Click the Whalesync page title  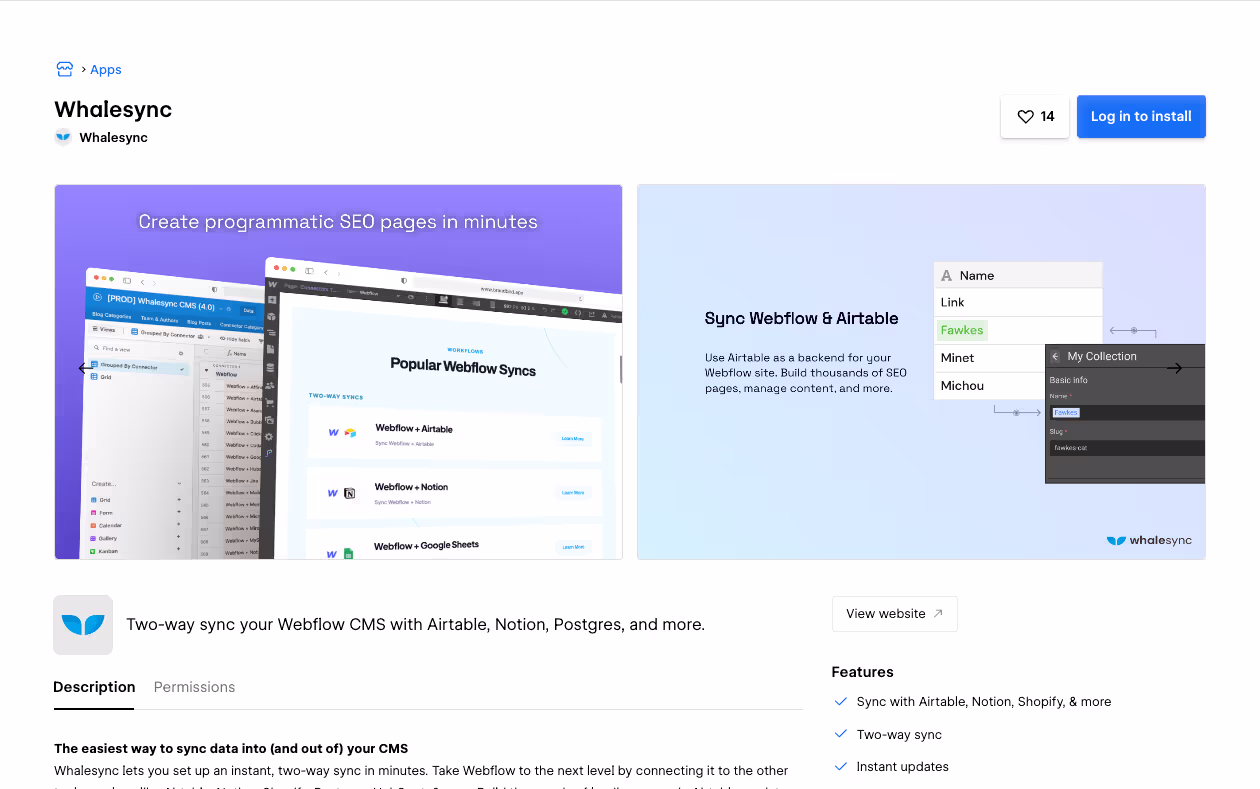[x=113, y=109]
